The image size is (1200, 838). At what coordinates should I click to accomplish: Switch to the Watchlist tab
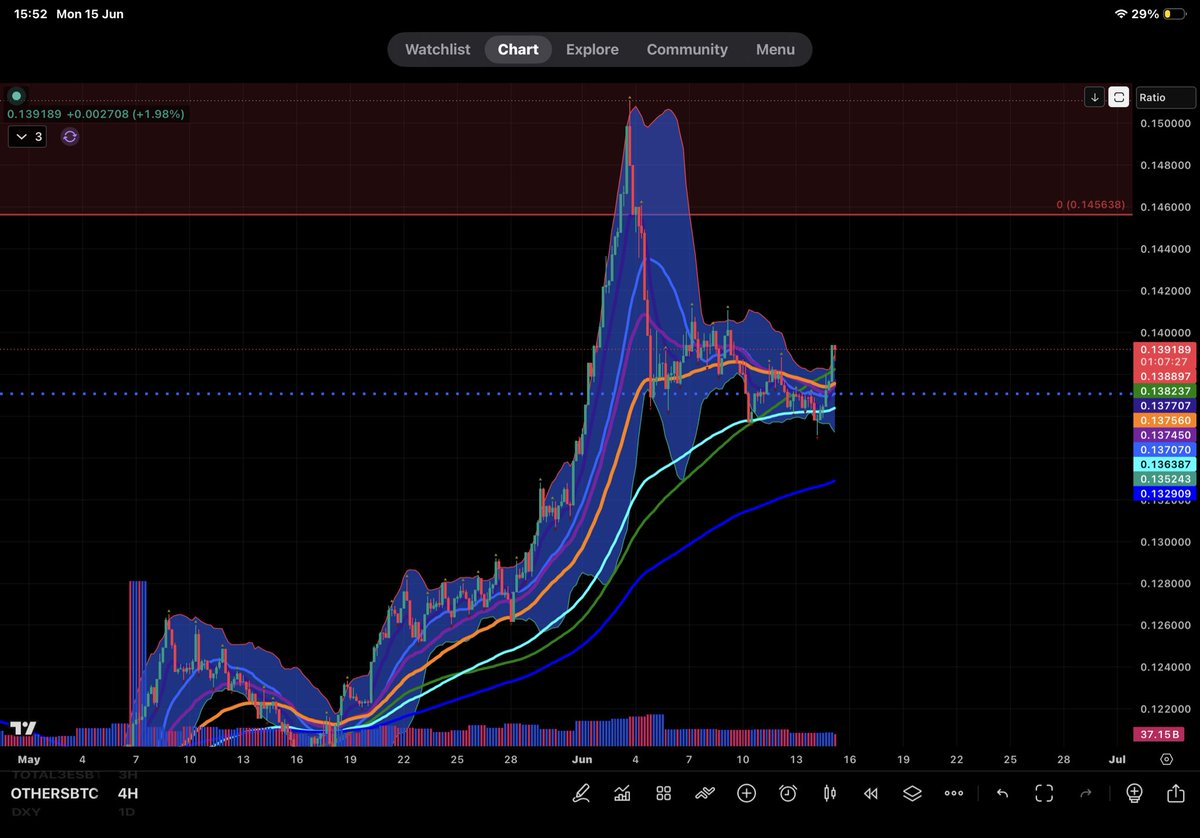pos(437,49)
